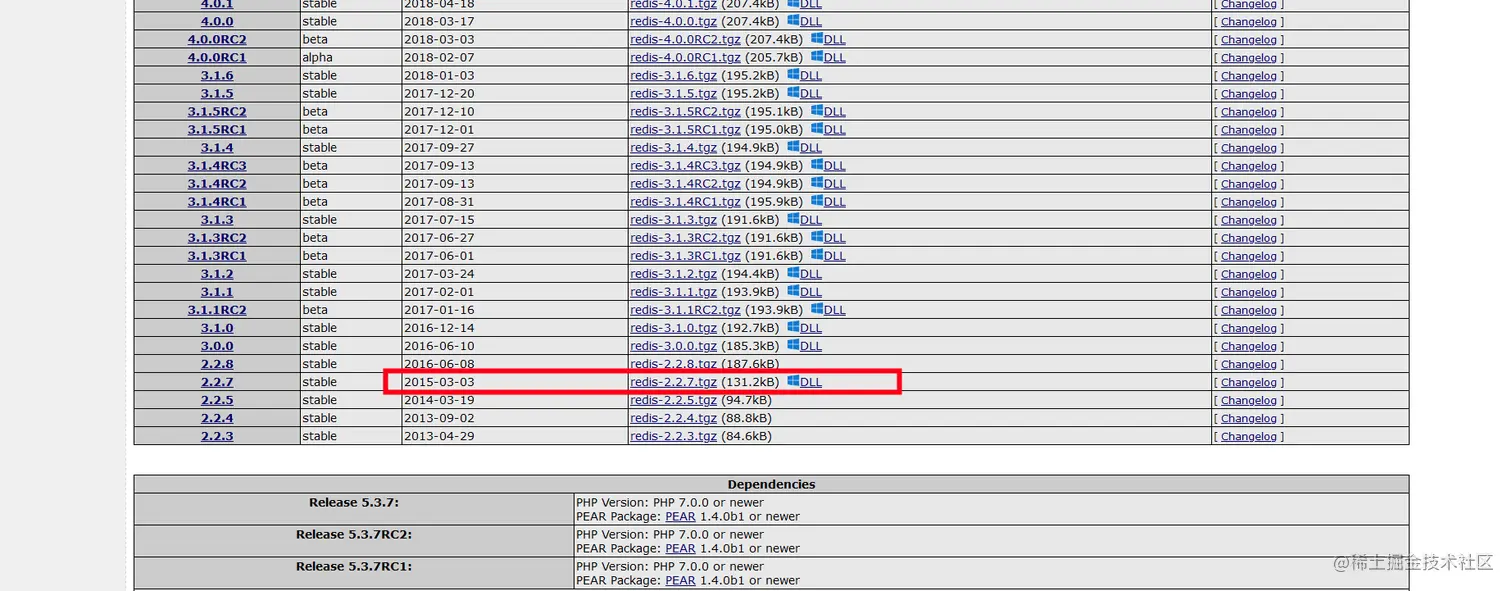Download redis-4.0.0.tgz

coord(673,21)
